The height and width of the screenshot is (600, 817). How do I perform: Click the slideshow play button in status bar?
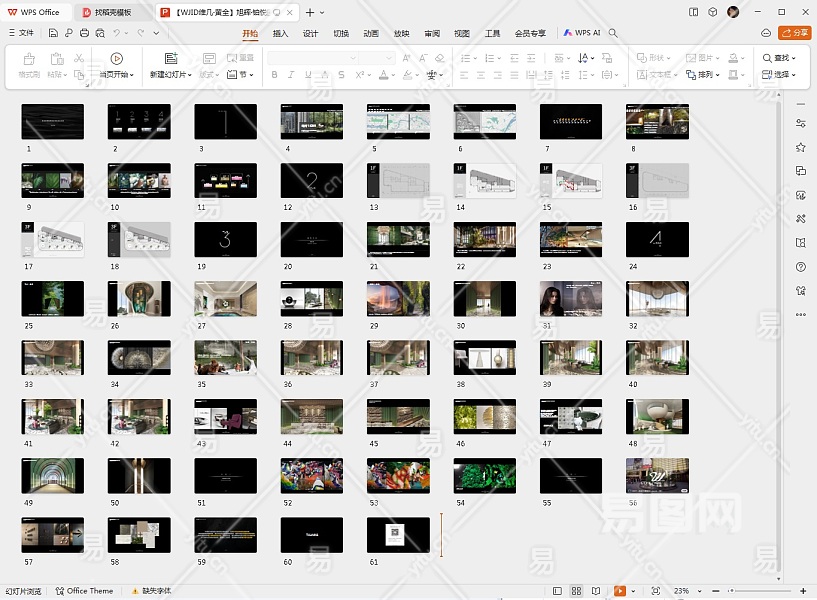tap(620, 591)
